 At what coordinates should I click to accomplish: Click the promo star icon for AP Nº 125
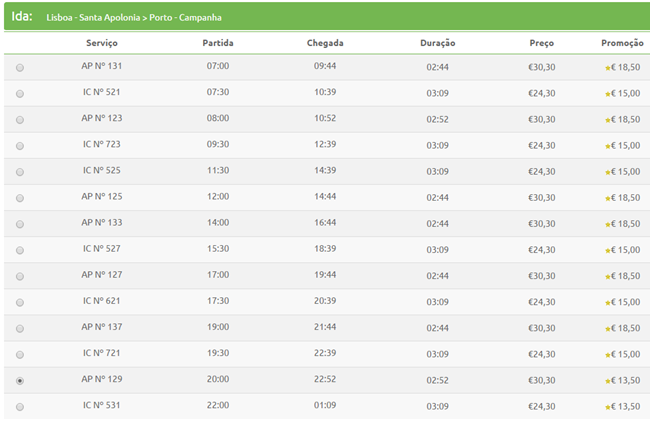pos(608,199)
